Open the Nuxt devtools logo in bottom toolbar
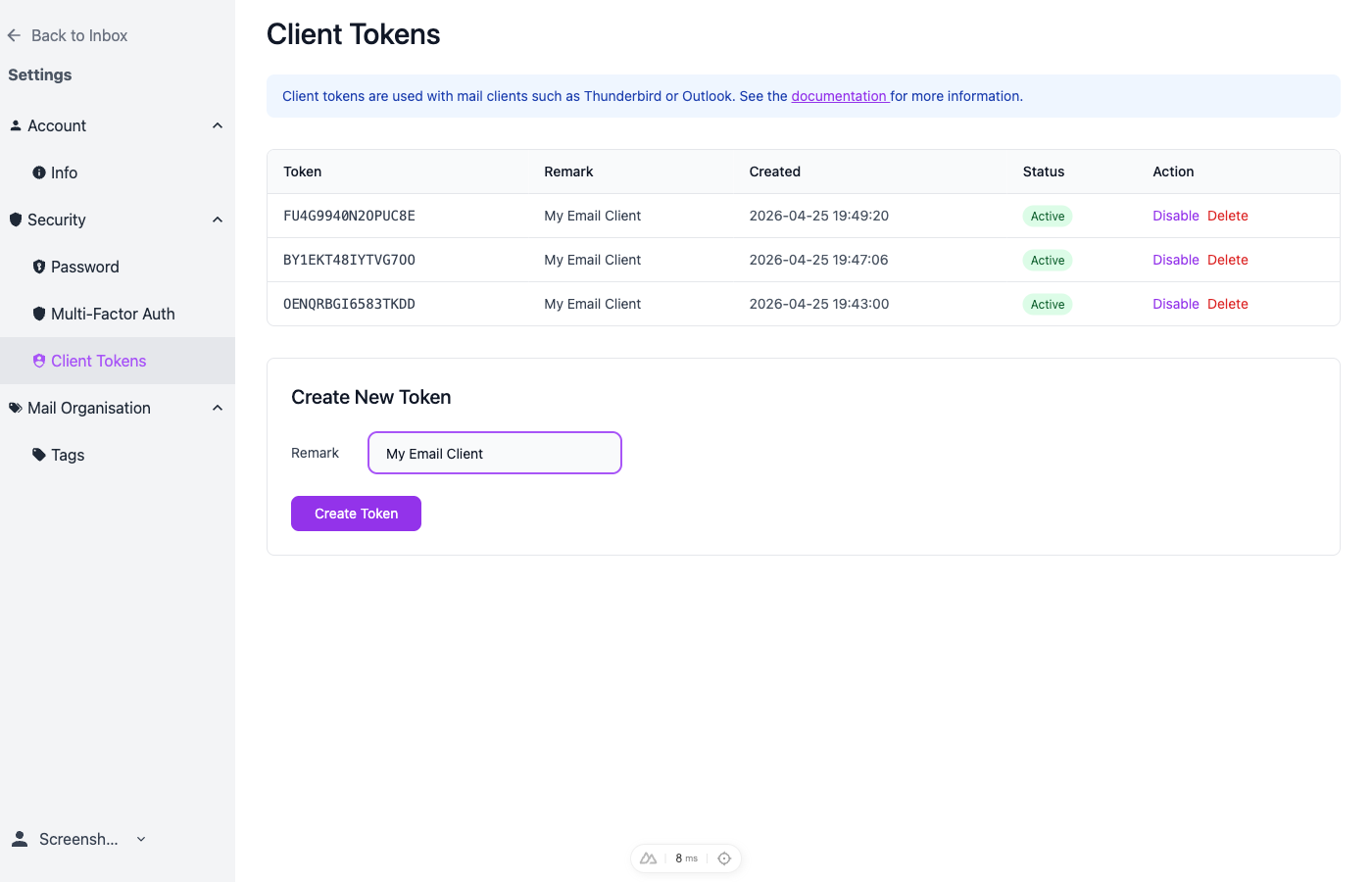1372x882 pixels. point(648,857)
